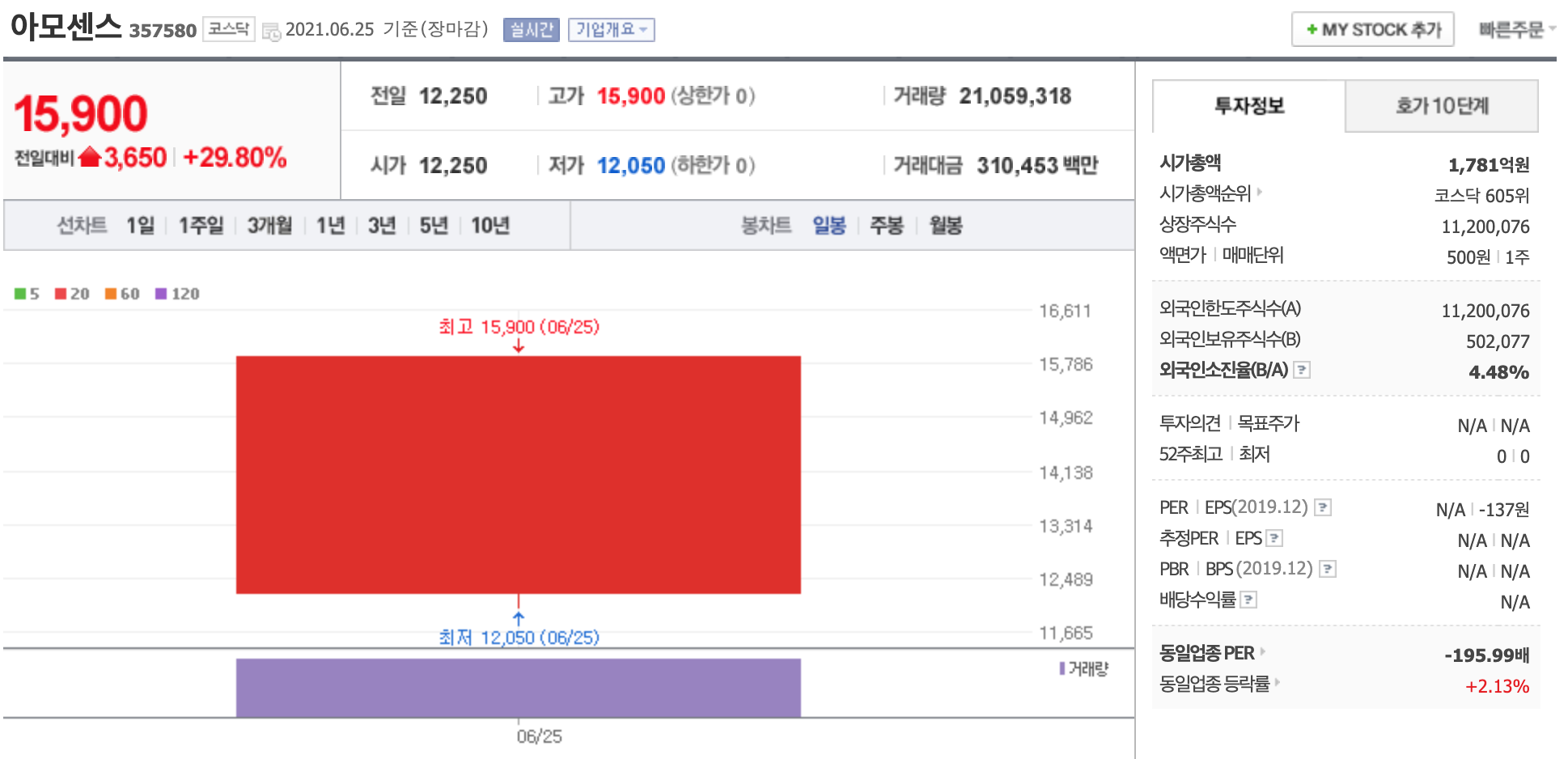Click the 최고 15,900 (06/25) label
The image size is (1568, 759).
(519, 327)
